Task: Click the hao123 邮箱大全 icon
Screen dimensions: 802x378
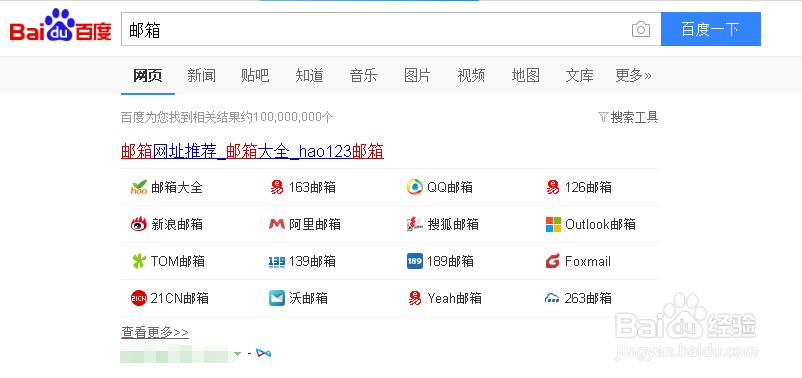Action: (139, 187)
